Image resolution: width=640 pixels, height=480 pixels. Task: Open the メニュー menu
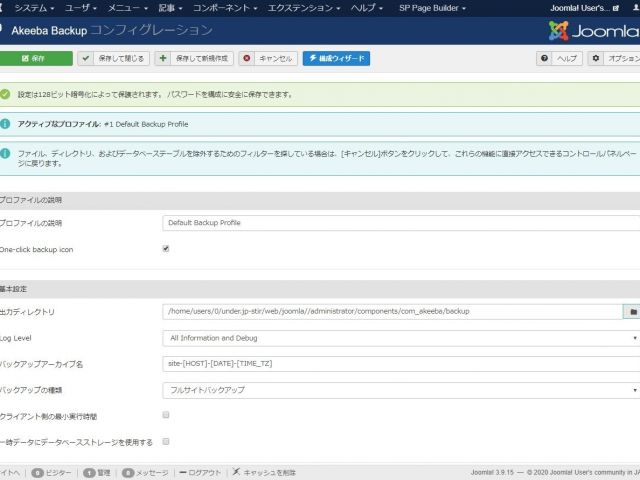[127, 8]
